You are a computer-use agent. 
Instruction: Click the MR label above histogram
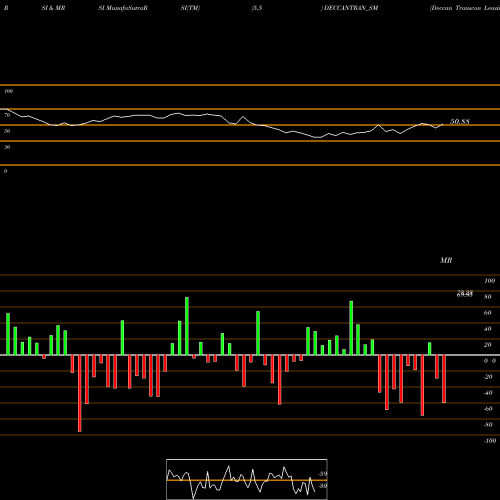pos(446,260)
